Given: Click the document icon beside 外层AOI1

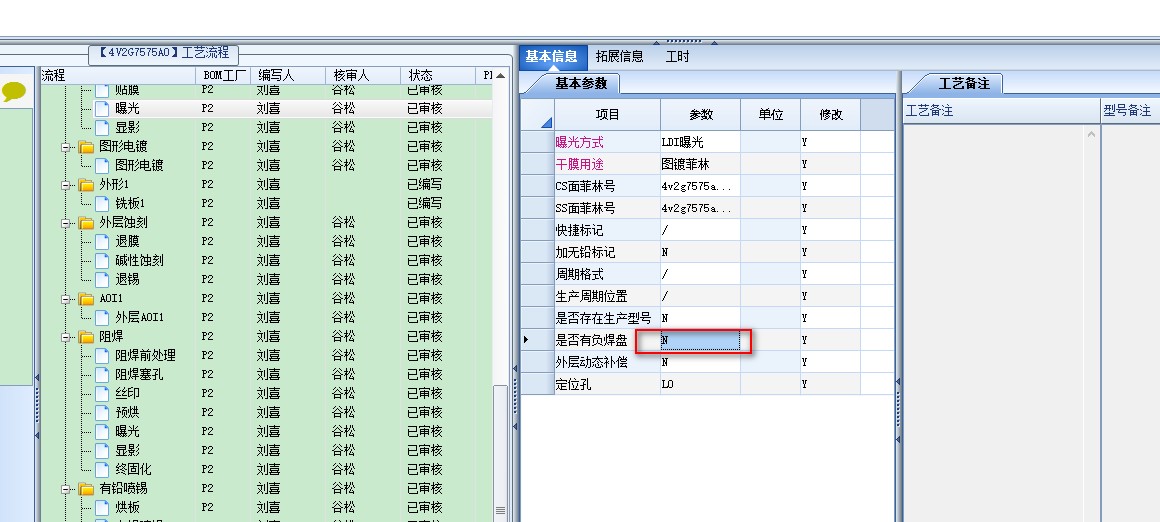Looking at the screenshot, I should pos(102,317).
